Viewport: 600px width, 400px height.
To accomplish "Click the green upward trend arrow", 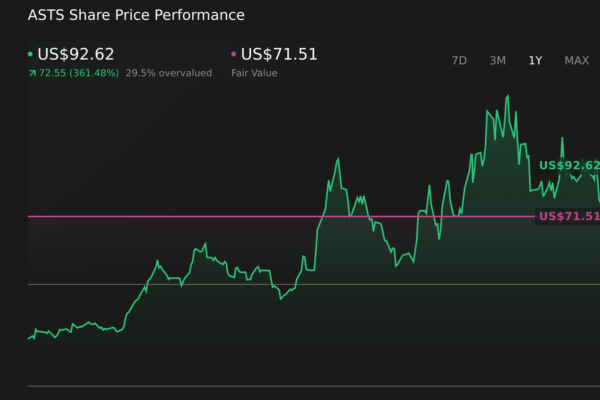I will [30, 73].
